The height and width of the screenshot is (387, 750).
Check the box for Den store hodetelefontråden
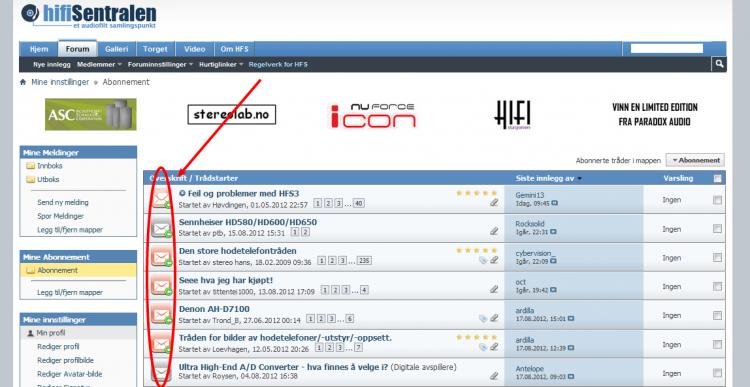click(x=717, y=257)
